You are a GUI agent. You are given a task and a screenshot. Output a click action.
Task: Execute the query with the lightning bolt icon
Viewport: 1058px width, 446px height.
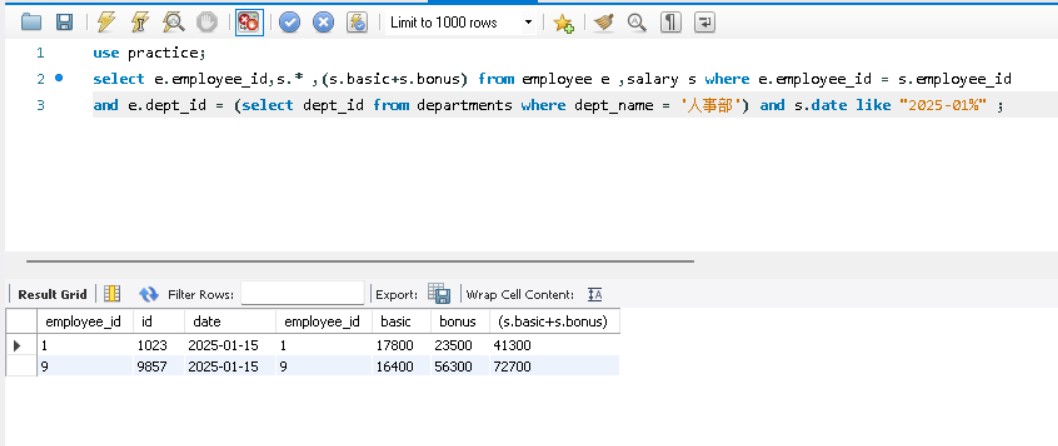(106, 22)
